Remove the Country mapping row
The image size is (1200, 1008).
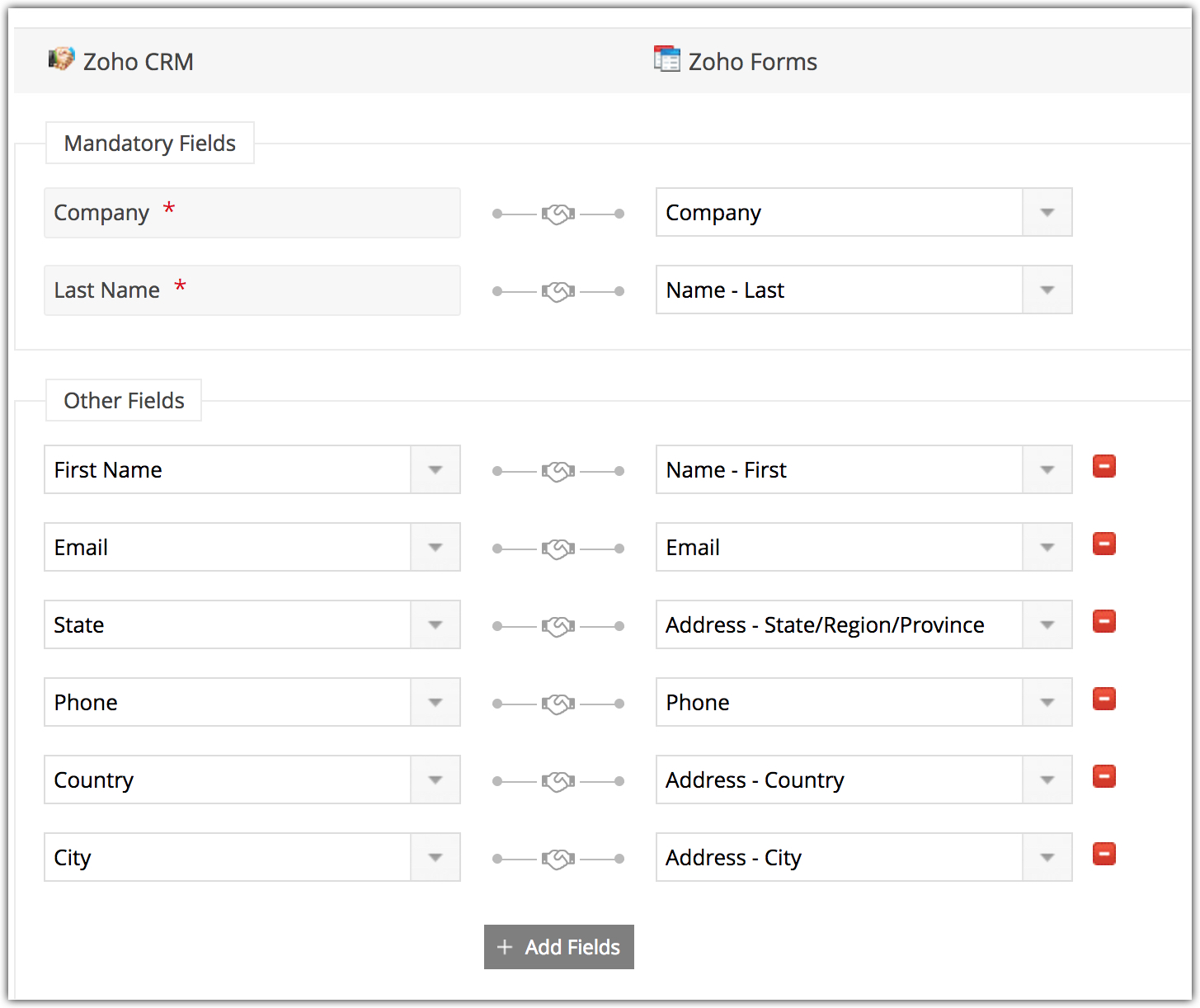pyautogui.click(x=1104, y=777)
